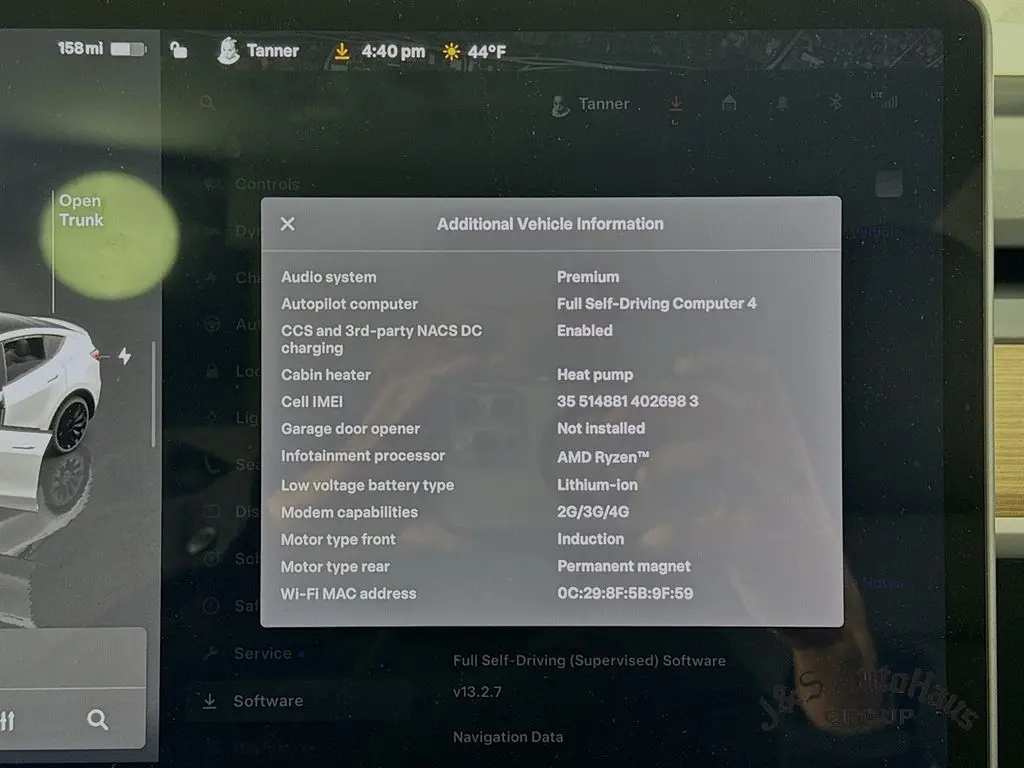Close the Additional Vehicle Information dialog
This screenshot has width=1024, height=768.
pyautogui.click(x=287, y=224)
